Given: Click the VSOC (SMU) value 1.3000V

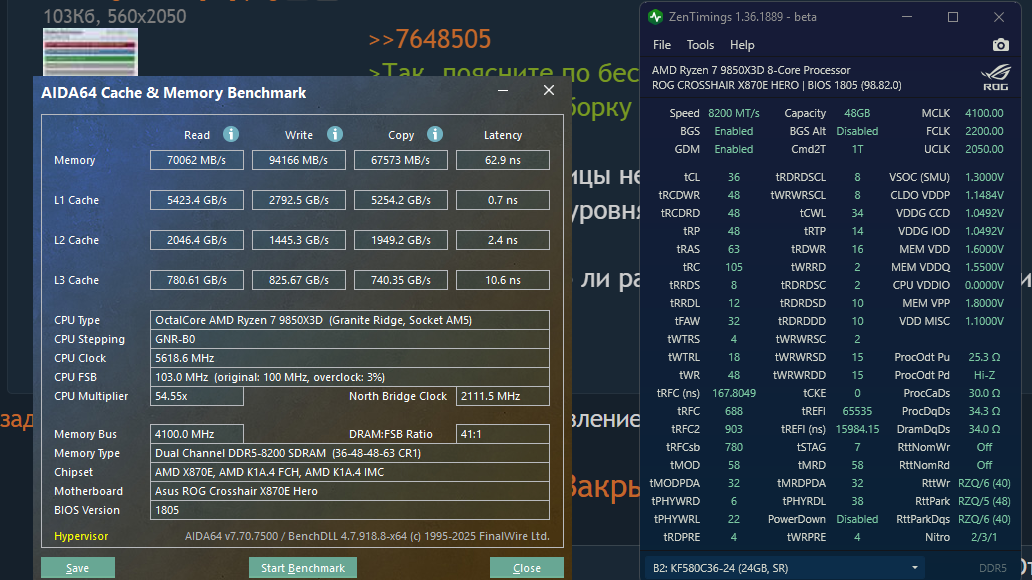Looking at the screenshot, I should pyautogui.click(x=984, y=177).
